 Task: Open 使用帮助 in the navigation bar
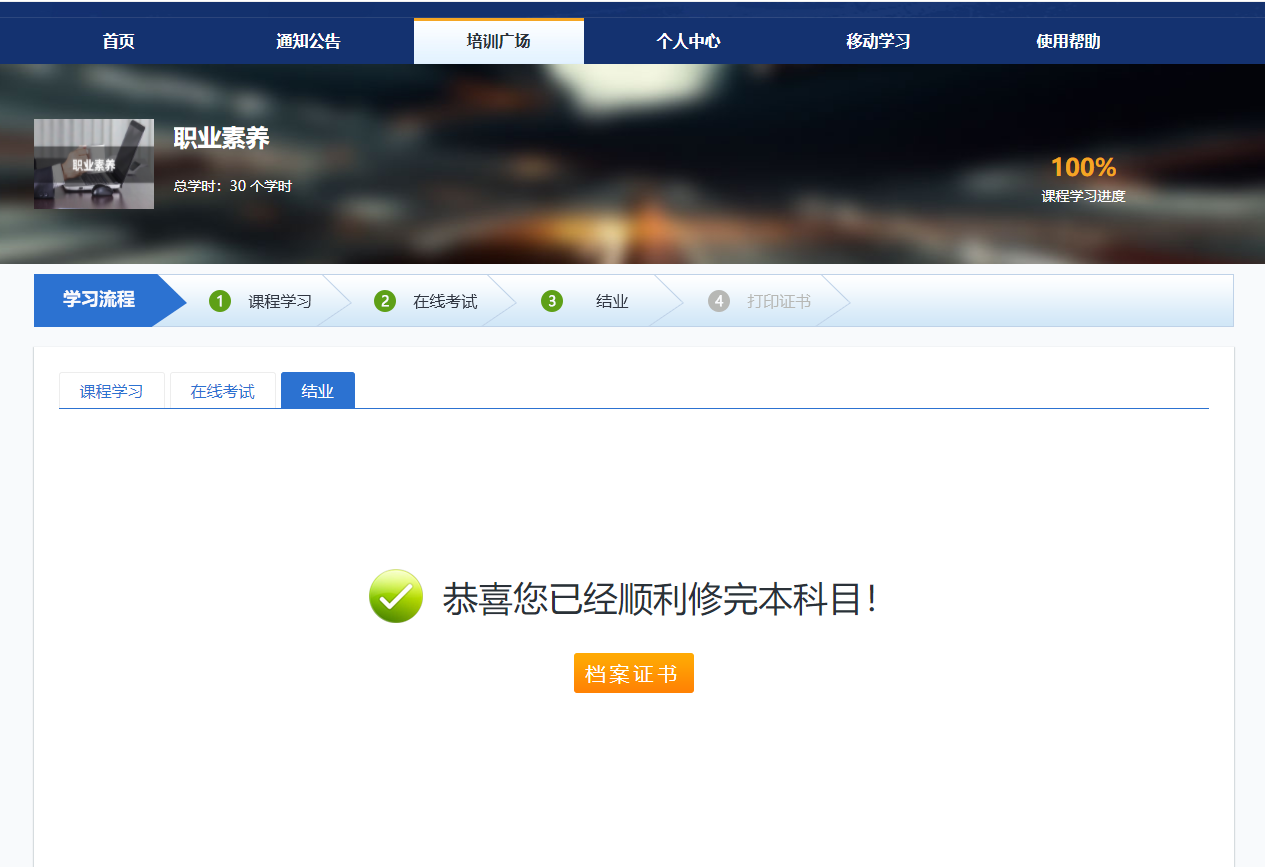click(1068, 41)
